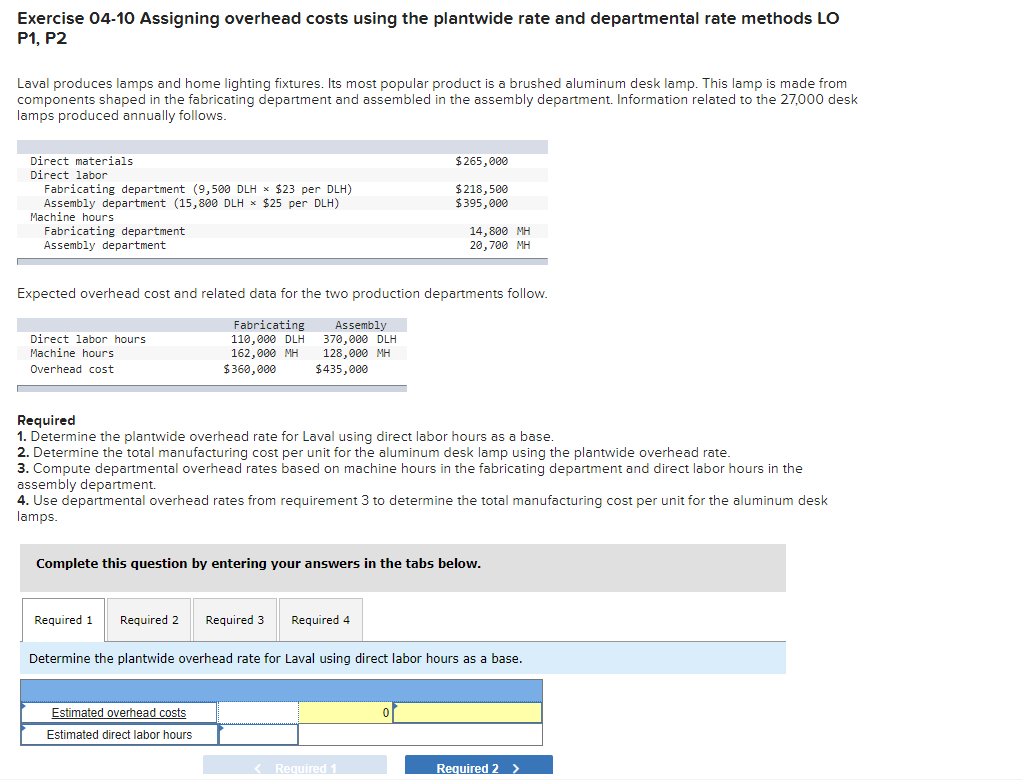
Task: Switch to the Required 3 tab
Action: tap(235, 620)
